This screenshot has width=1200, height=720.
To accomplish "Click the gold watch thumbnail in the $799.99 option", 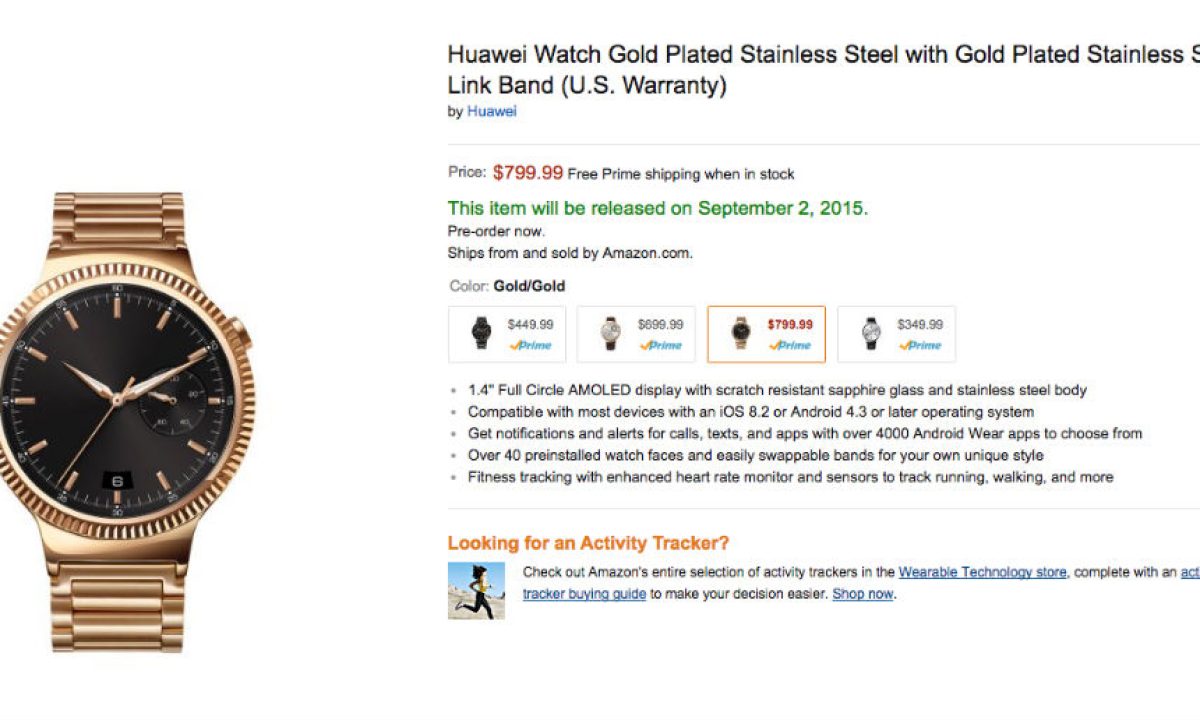I will (740, 333).
